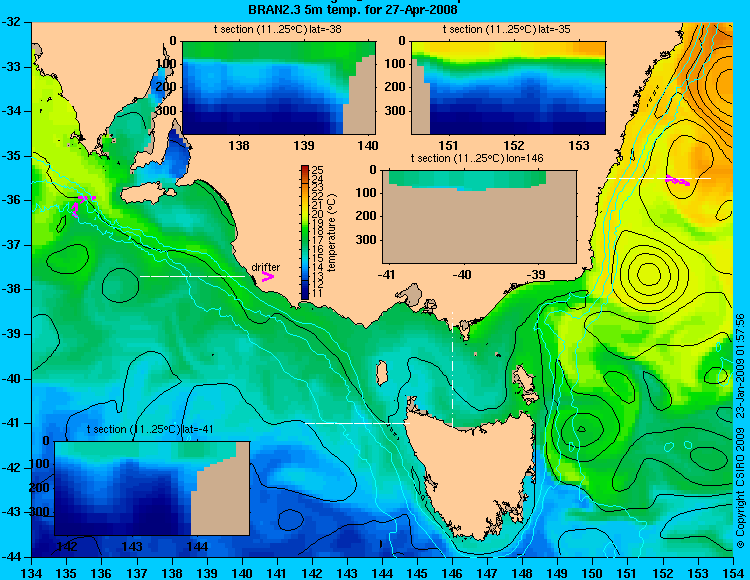This screenshot has height=580, width=750.
Task: Click the magenta drifter track near 135.5°E, -36
Action: (83, 205)
